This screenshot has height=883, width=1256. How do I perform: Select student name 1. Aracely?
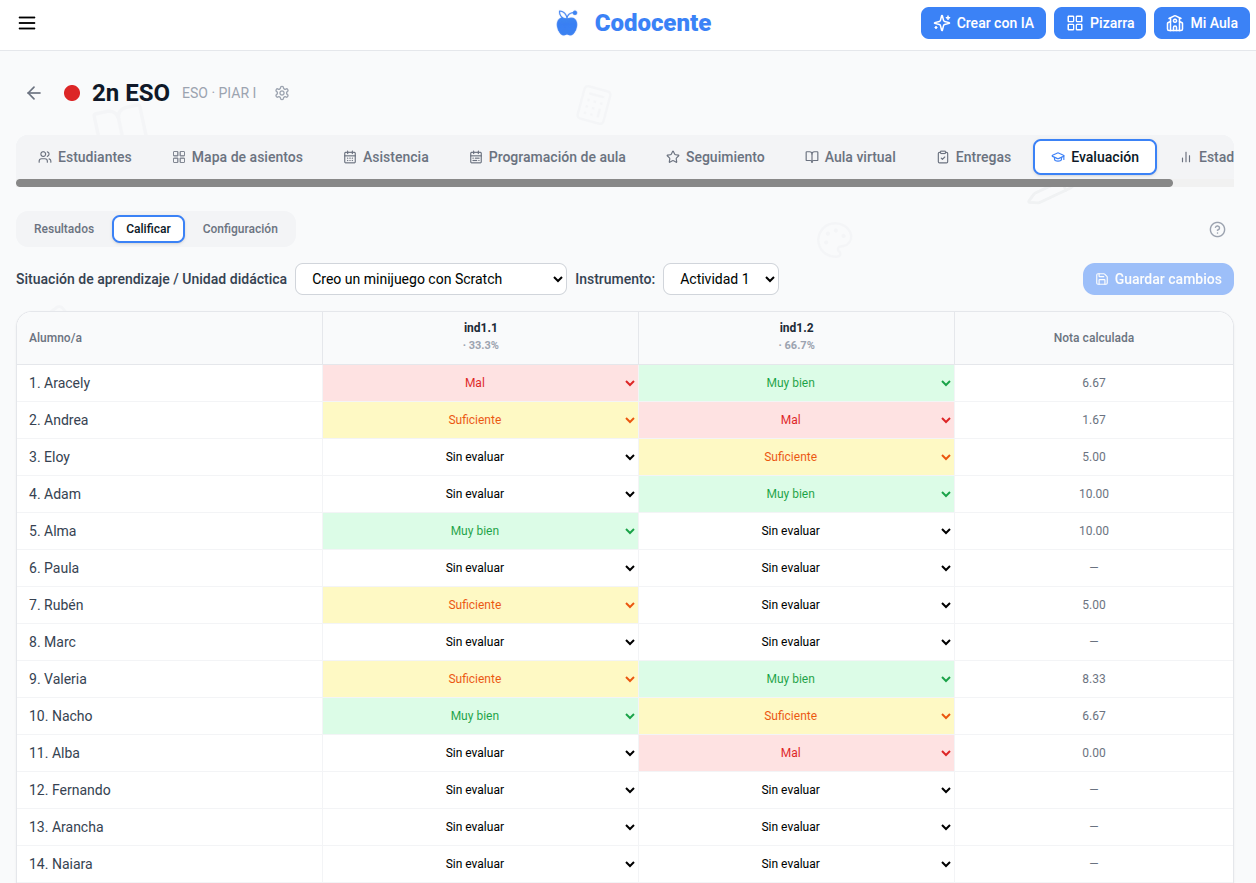(60, 383)
